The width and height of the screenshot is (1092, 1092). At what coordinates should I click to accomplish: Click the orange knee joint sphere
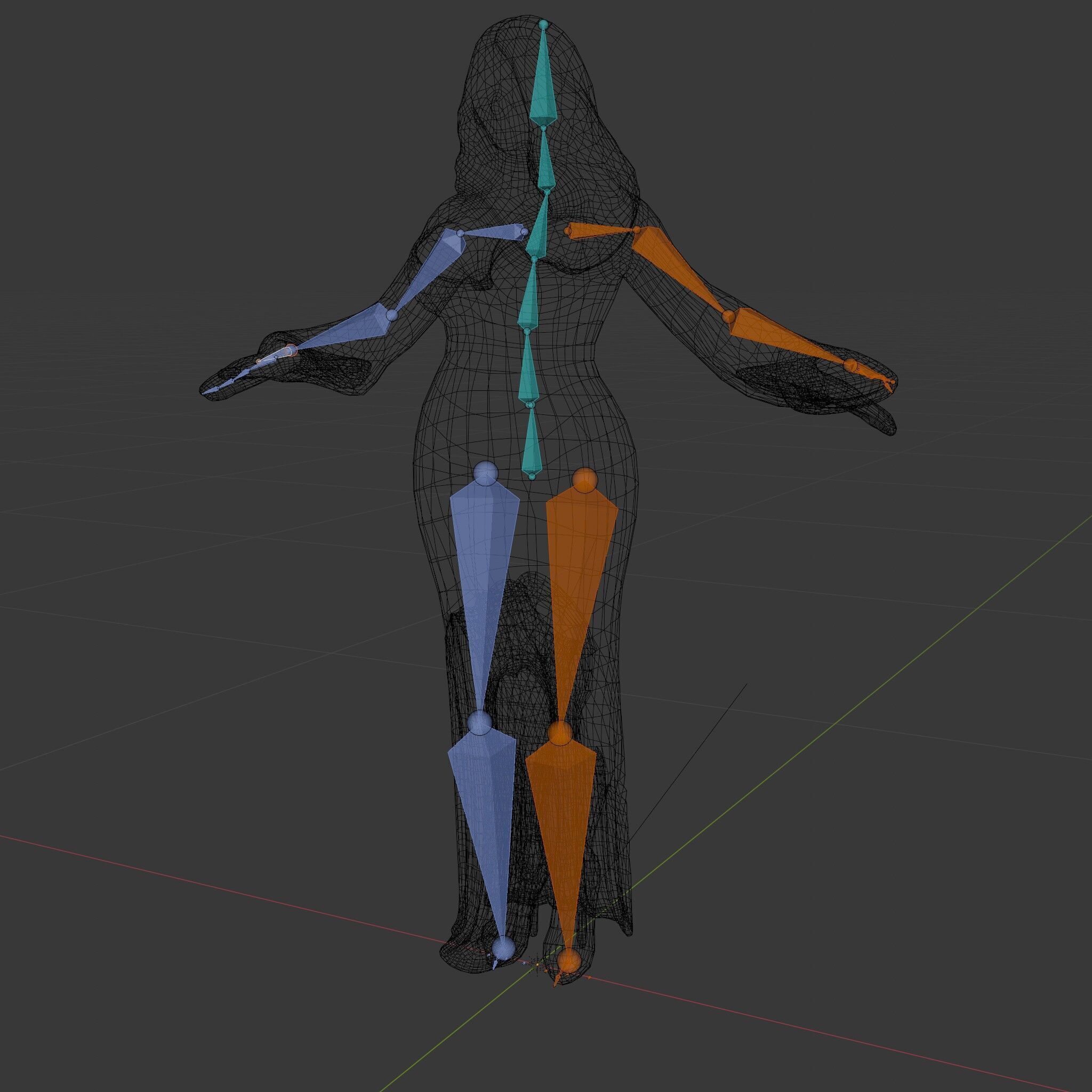point(560,733)
